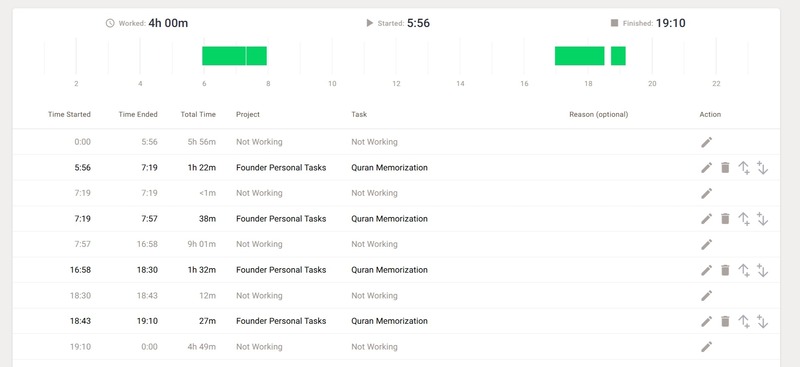Click Founder Personal Tasks in the 7:19 row
Viewport: 800px width, 367px height.
281,219
